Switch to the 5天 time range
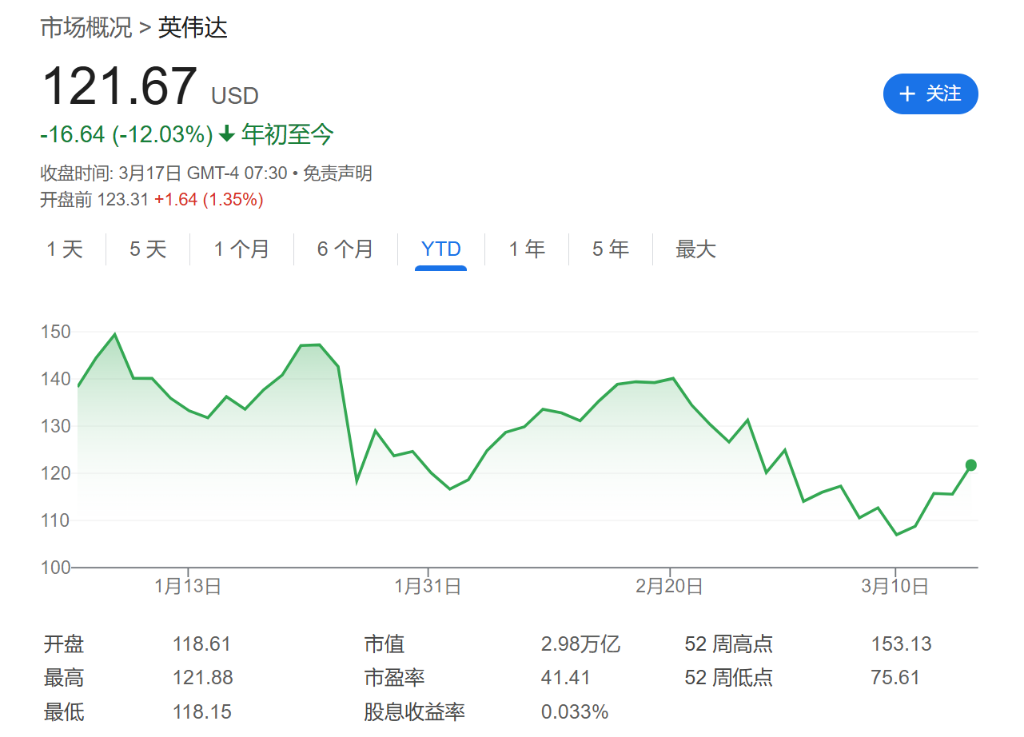 (x=147, y=249)
